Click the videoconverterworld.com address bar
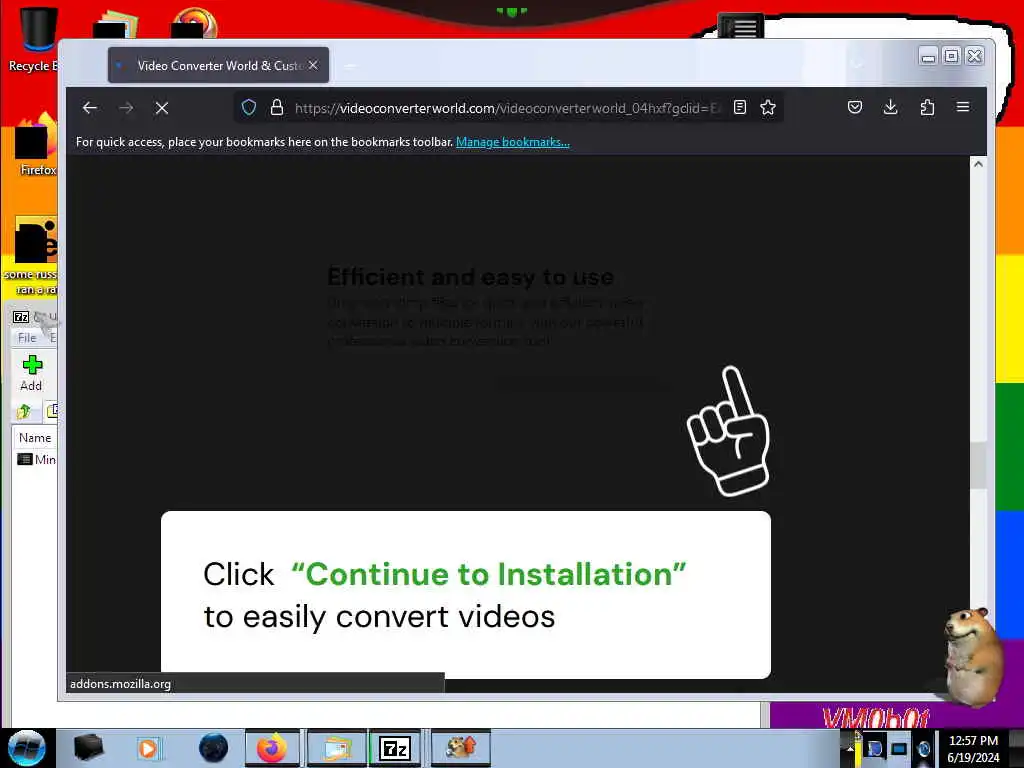The height and width of the screenshot is (768, 1024). pyautogui.click(x=507, y=108)
